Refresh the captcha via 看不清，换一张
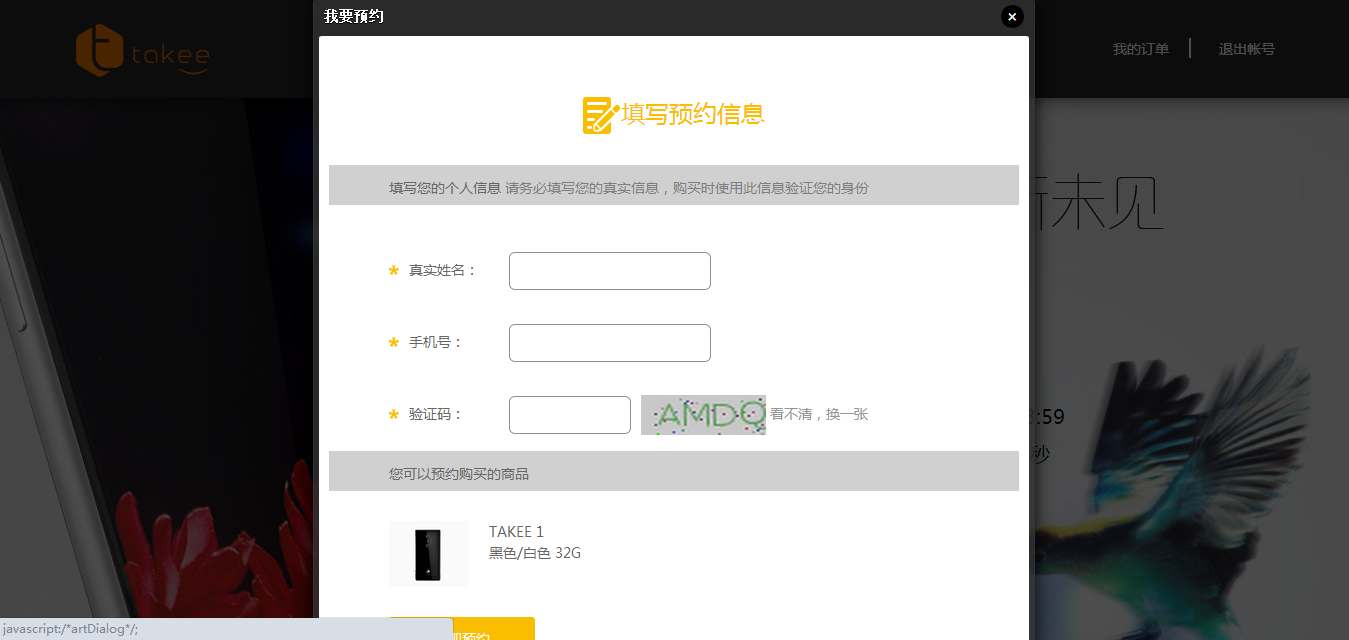The image size is (1349, 640). tap(819, 414)
